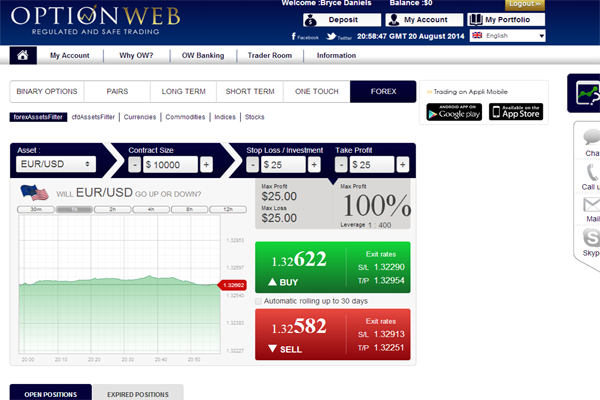Click the OptionWeb logo
The width and height of the screenshot is (600, 400).
click(x=96, y=20)
